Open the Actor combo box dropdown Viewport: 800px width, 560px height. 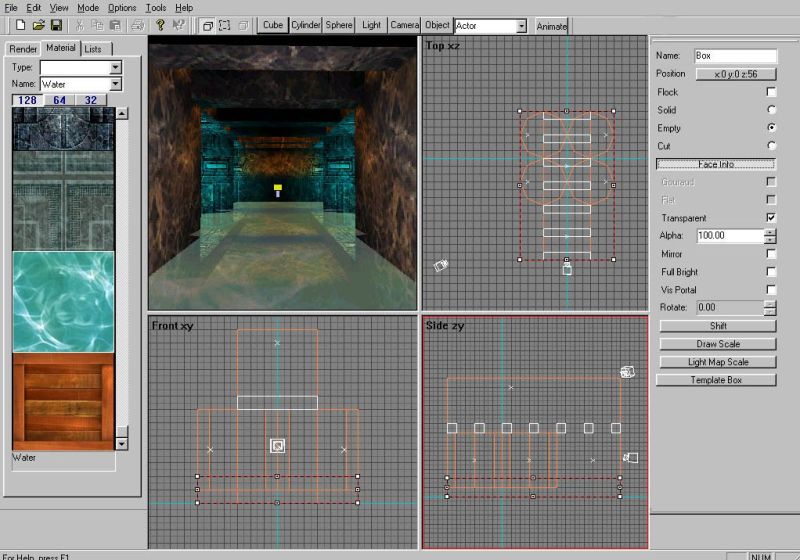(x=521, y=26)
